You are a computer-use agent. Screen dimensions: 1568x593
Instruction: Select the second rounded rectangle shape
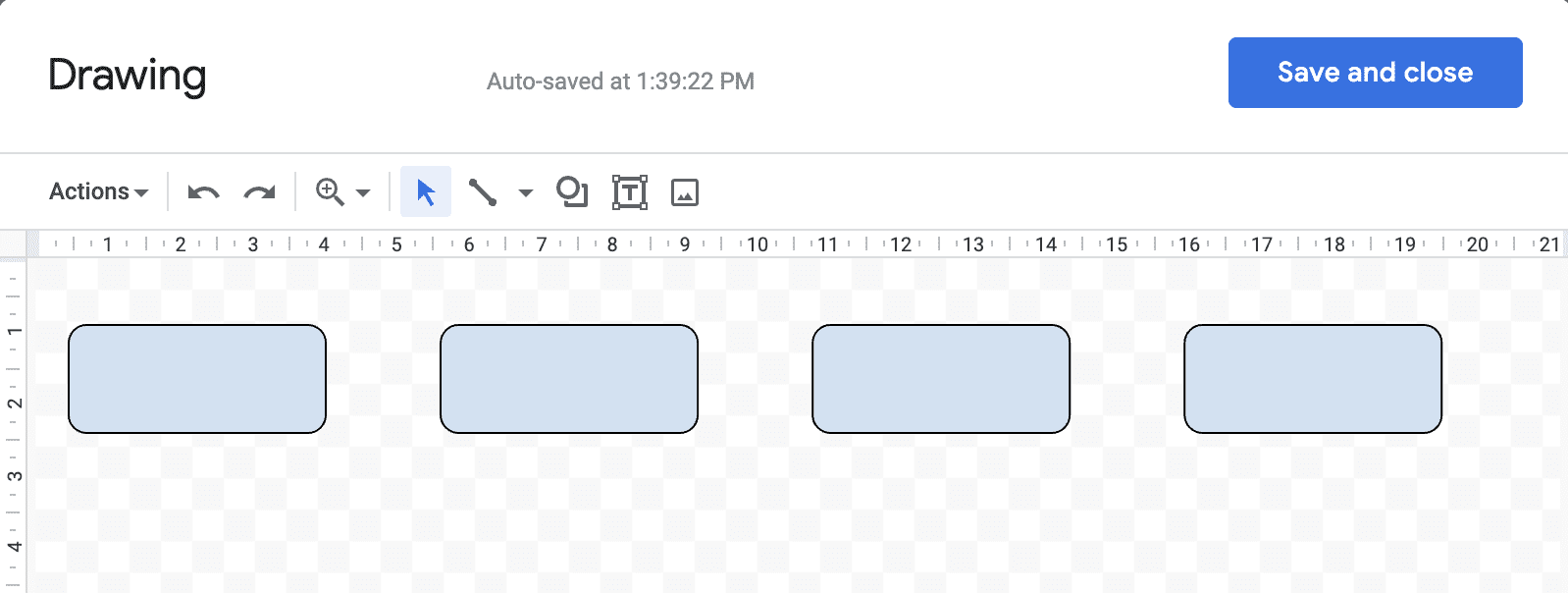click(569, 378)
